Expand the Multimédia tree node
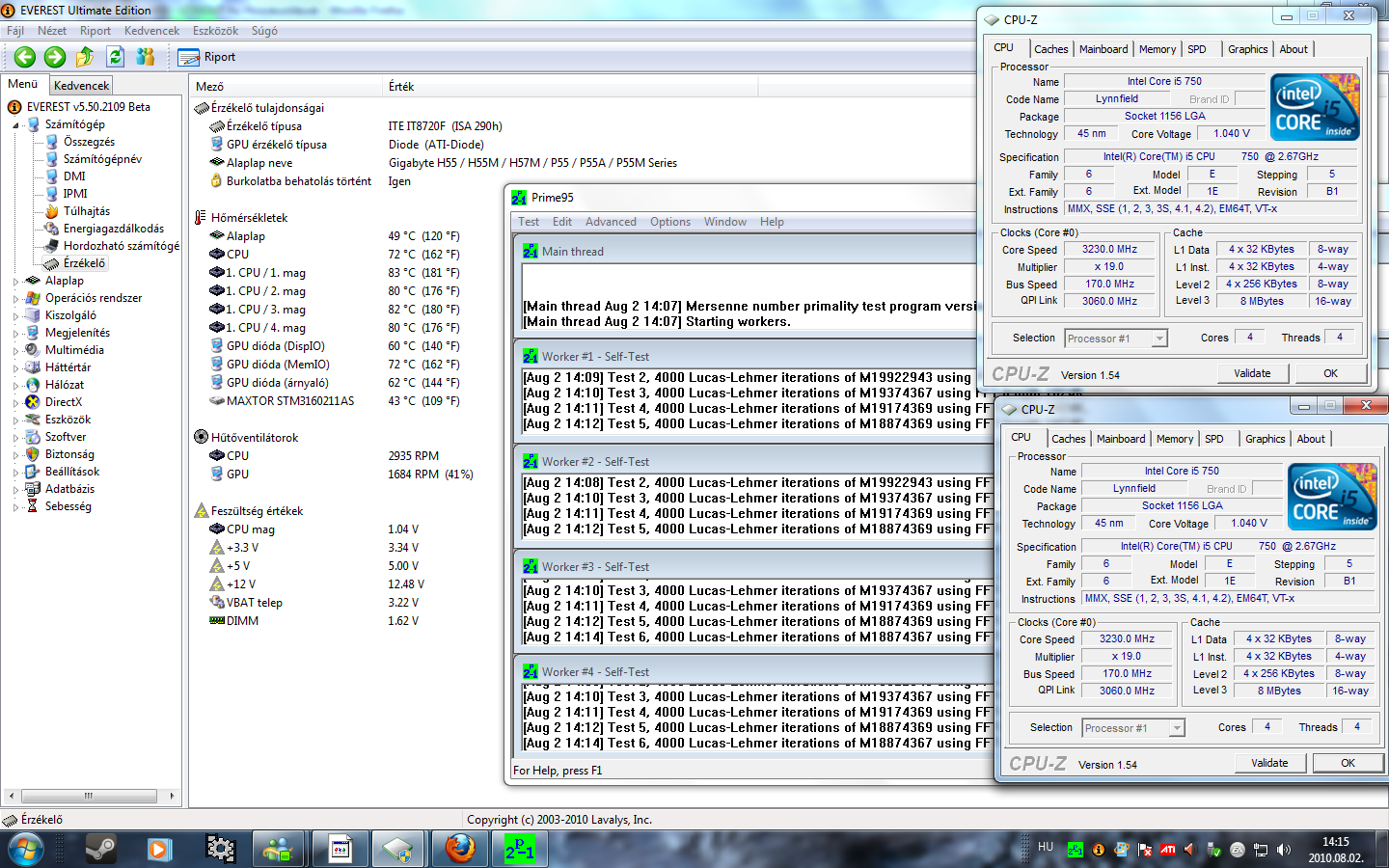 click(16, 350)
